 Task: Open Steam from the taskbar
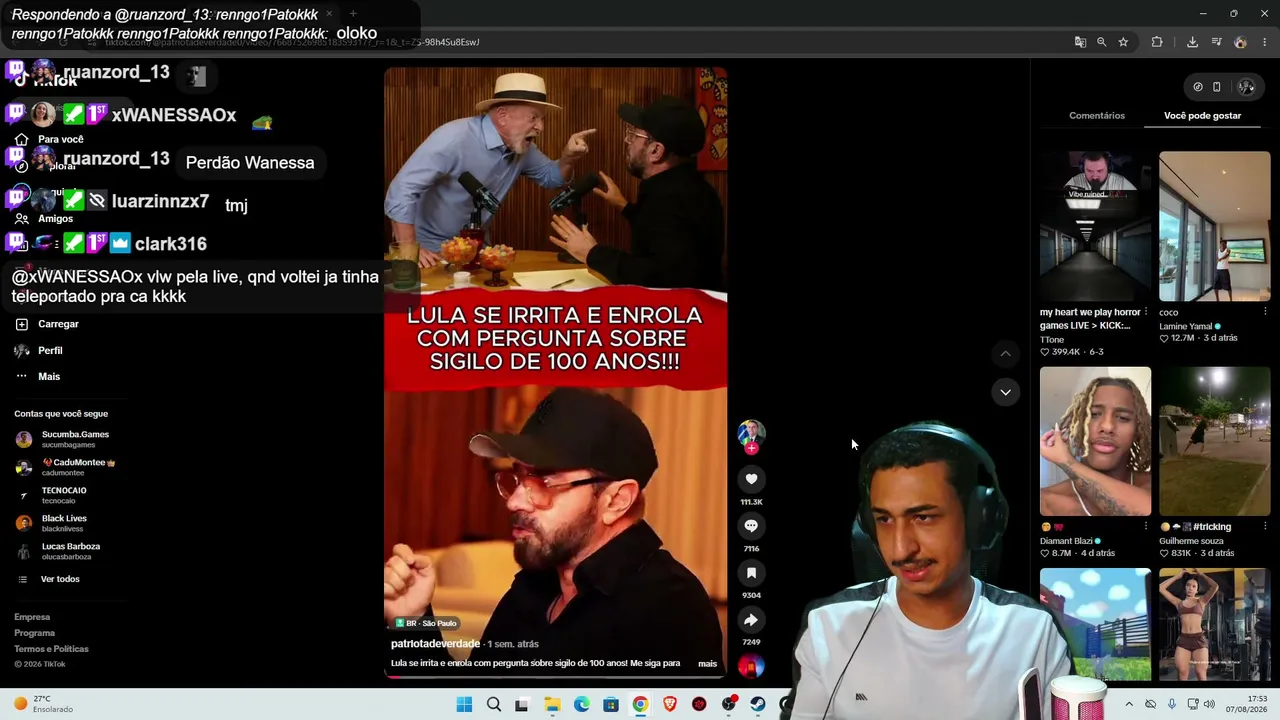click(x=758, y=705)
